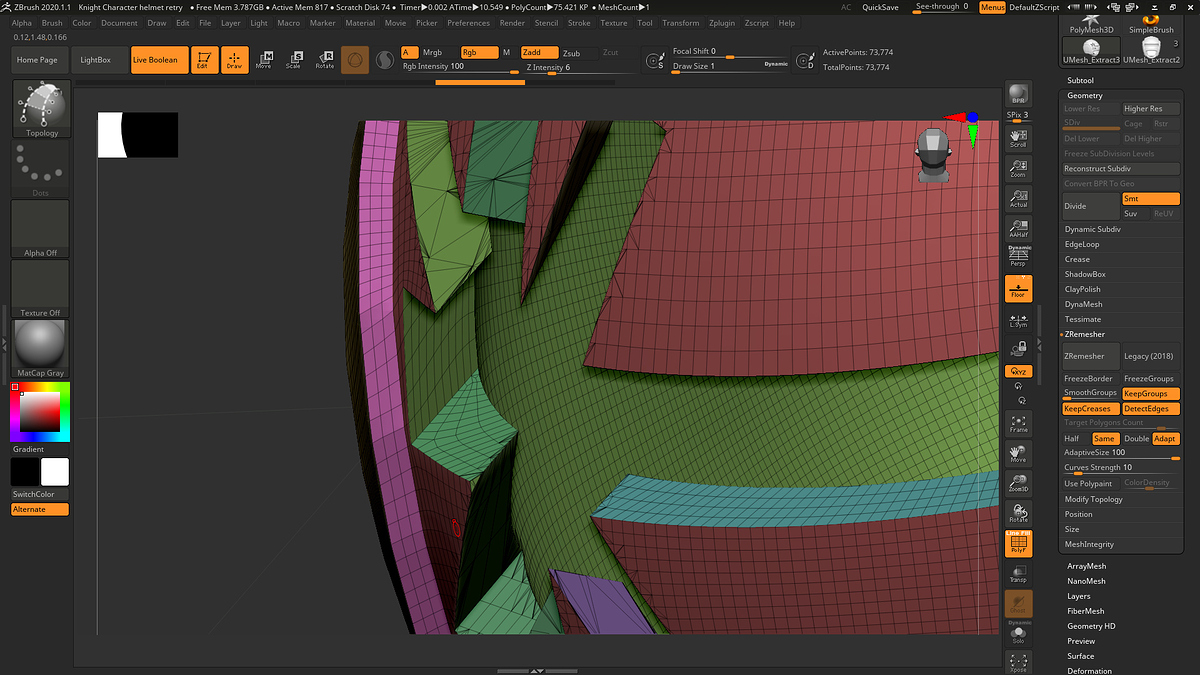Click Reconstruct Subdiv button
The width and height of the screenshot is (1200, 675).
(x=1121, y=169)
